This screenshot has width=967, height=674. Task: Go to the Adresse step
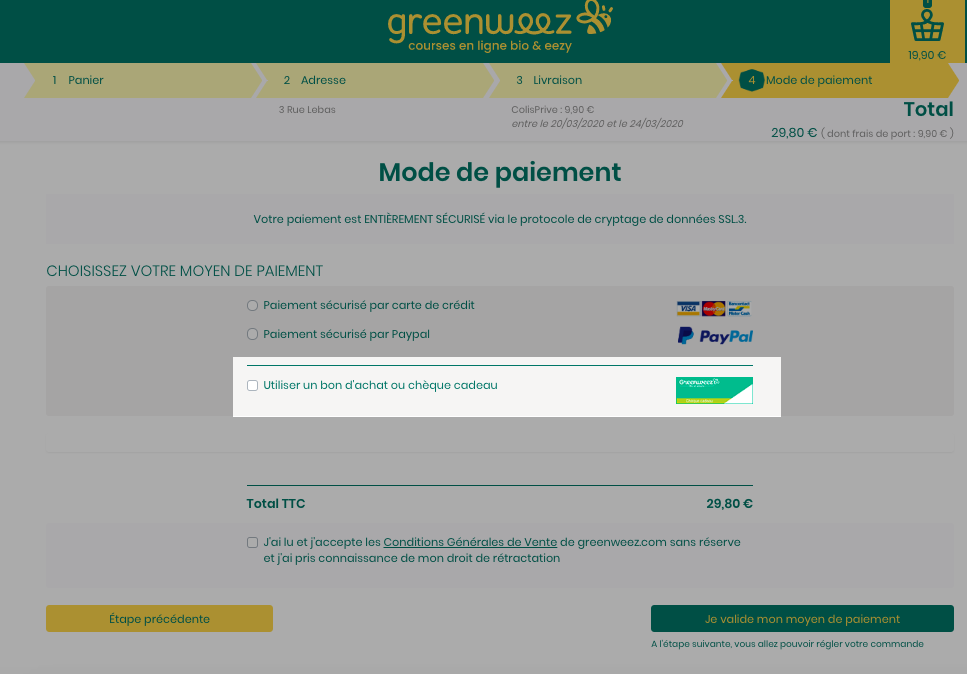click(375, 80)
